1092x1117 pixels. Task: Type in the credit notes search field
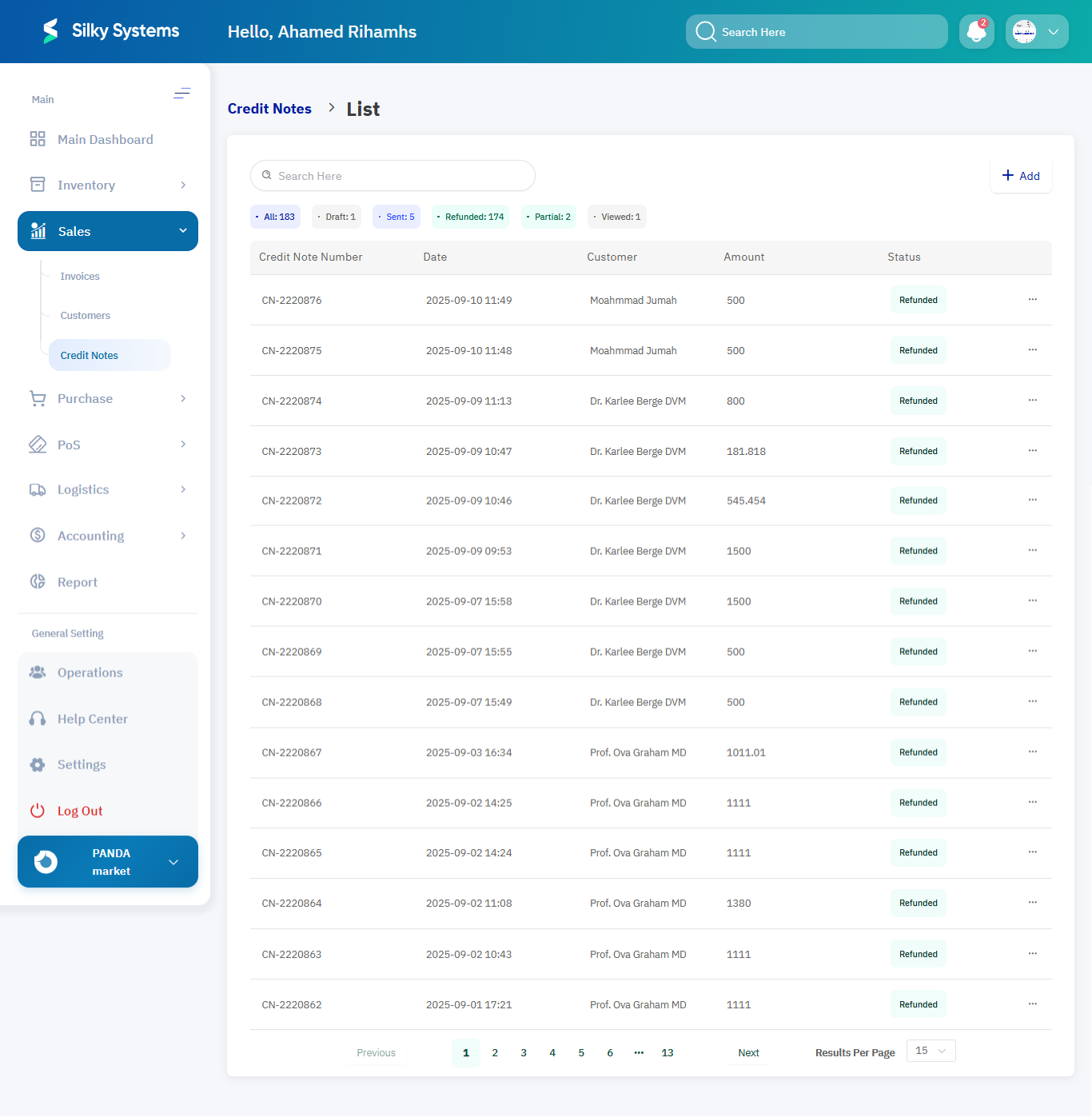click(393, 175)
